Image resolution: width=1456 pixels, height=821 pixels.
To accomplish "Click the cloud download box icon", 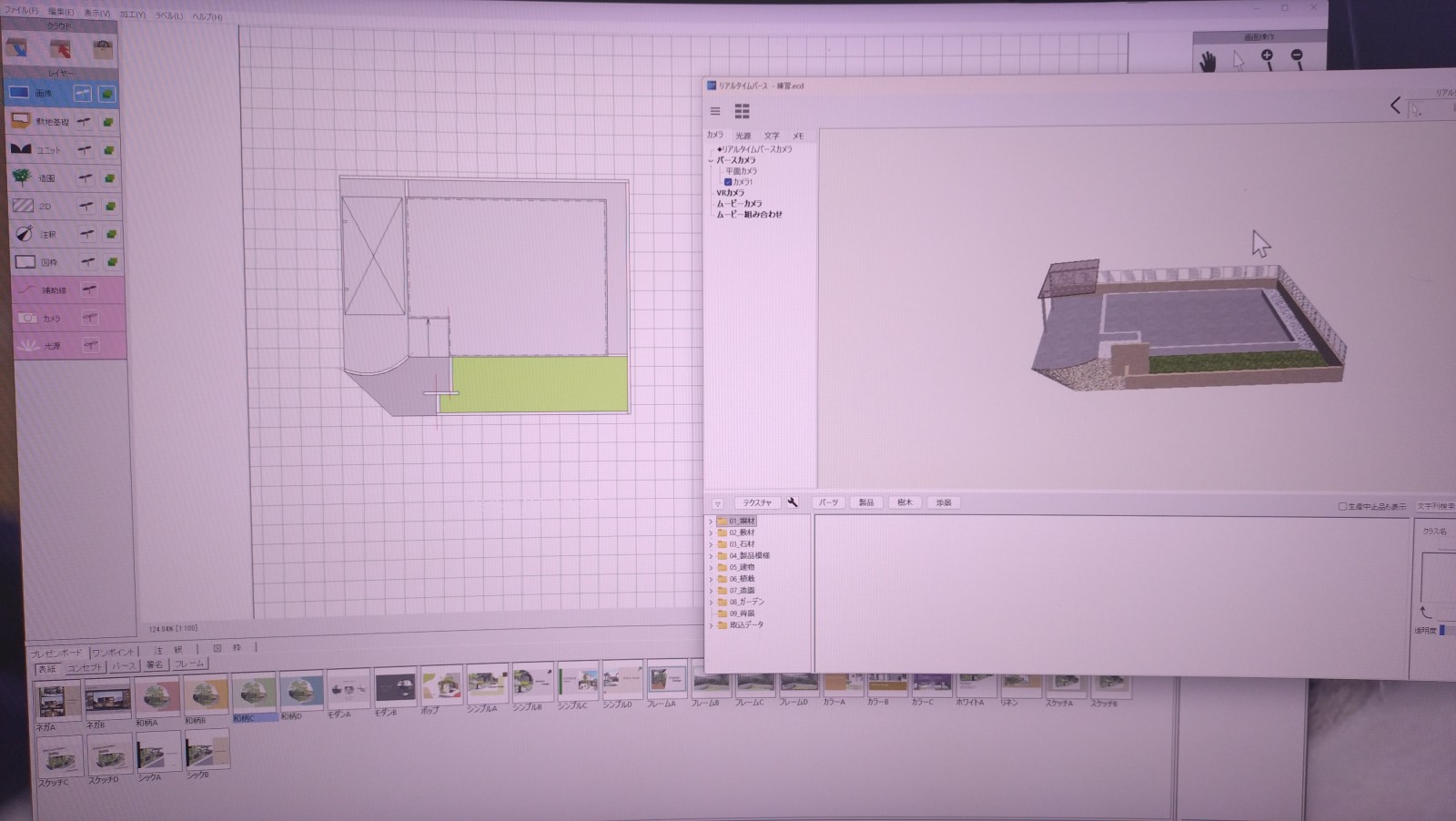I will [18, 48].
